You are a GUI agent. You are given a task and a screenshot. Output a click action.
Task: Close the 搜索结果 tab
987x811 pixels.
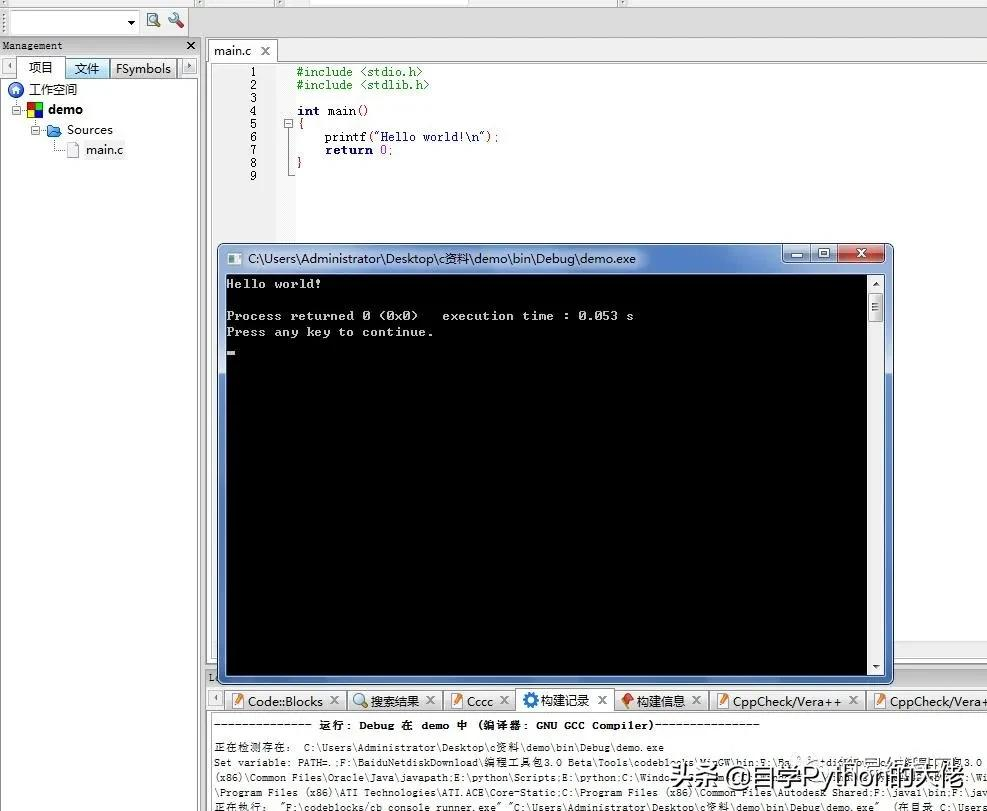point(431,700)
